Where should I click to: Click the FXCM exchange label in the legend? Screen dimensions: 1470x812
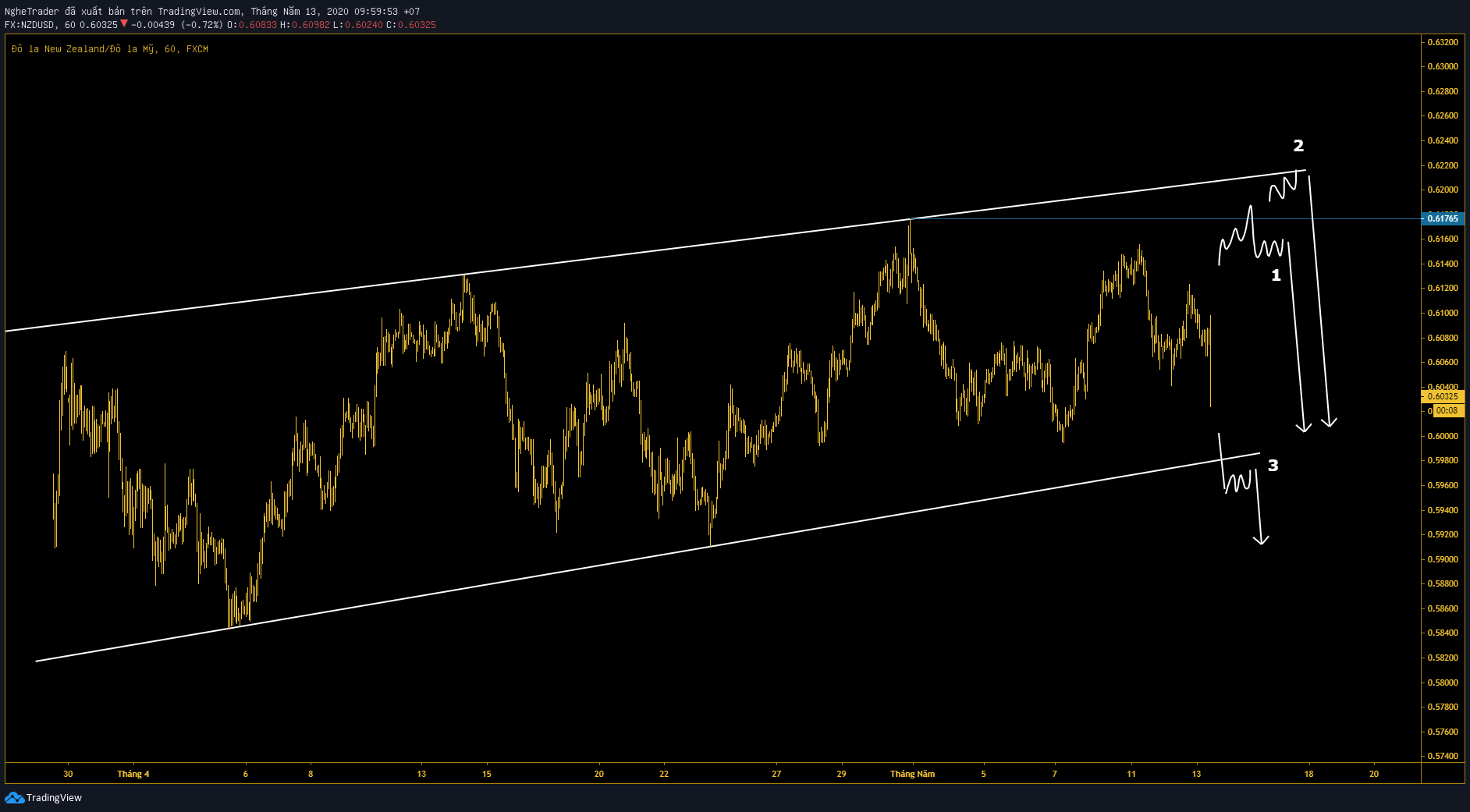[x=196, y=48]
